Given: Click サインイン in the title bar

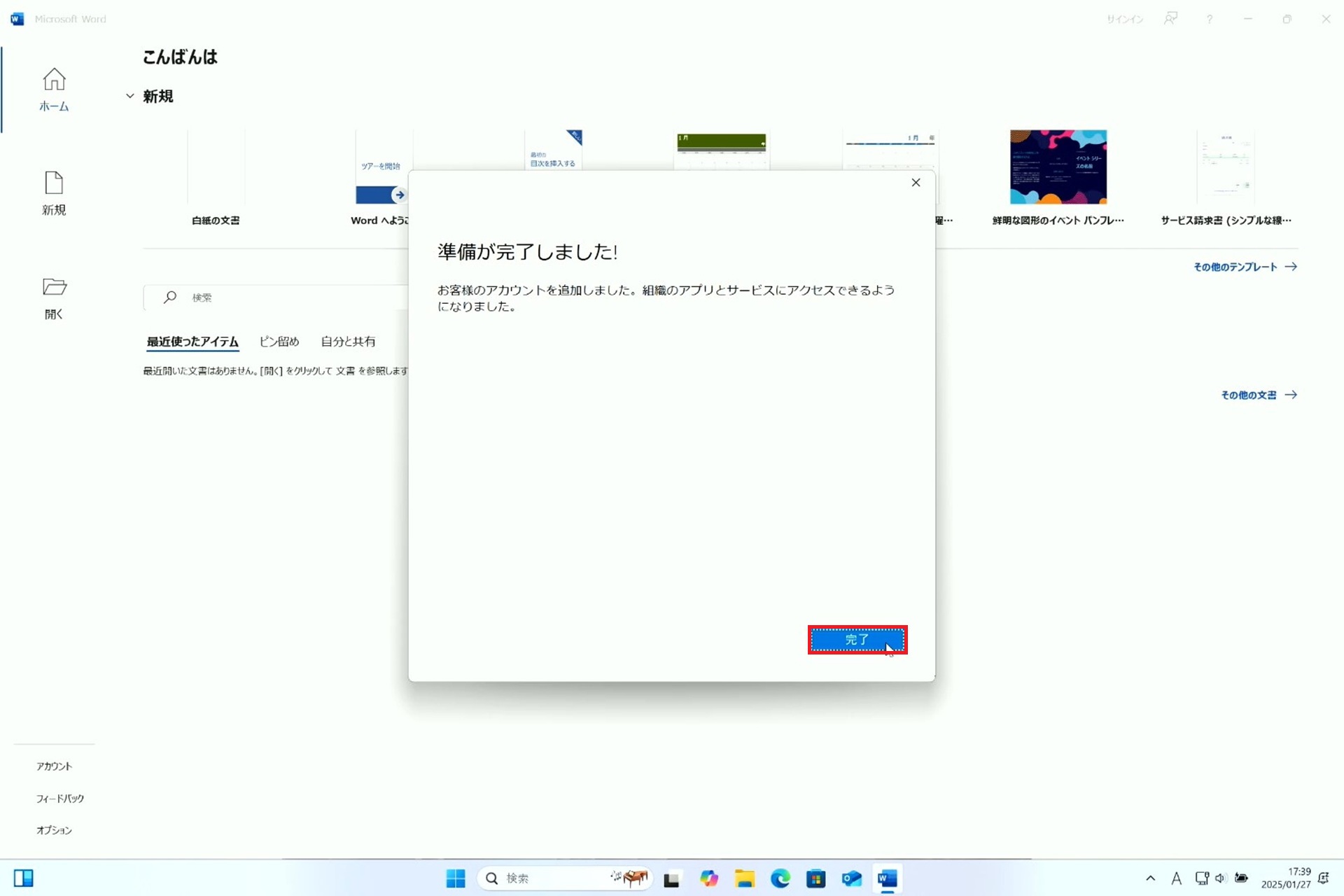Looking at the screenshot, I should coord(1124,20).
